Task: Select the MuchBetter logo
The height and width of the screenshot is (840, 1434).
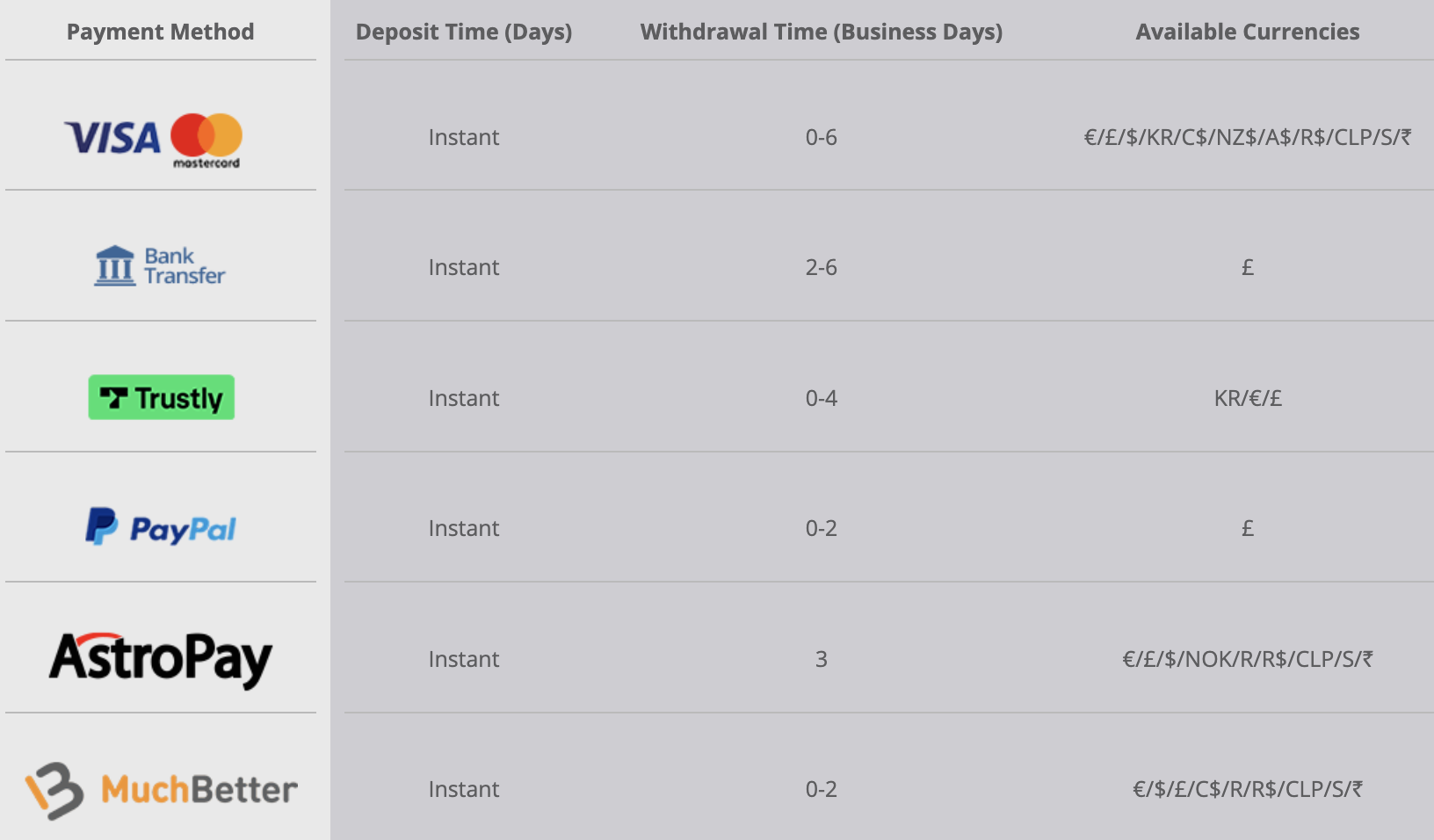Action: click(x=161, y=790)
